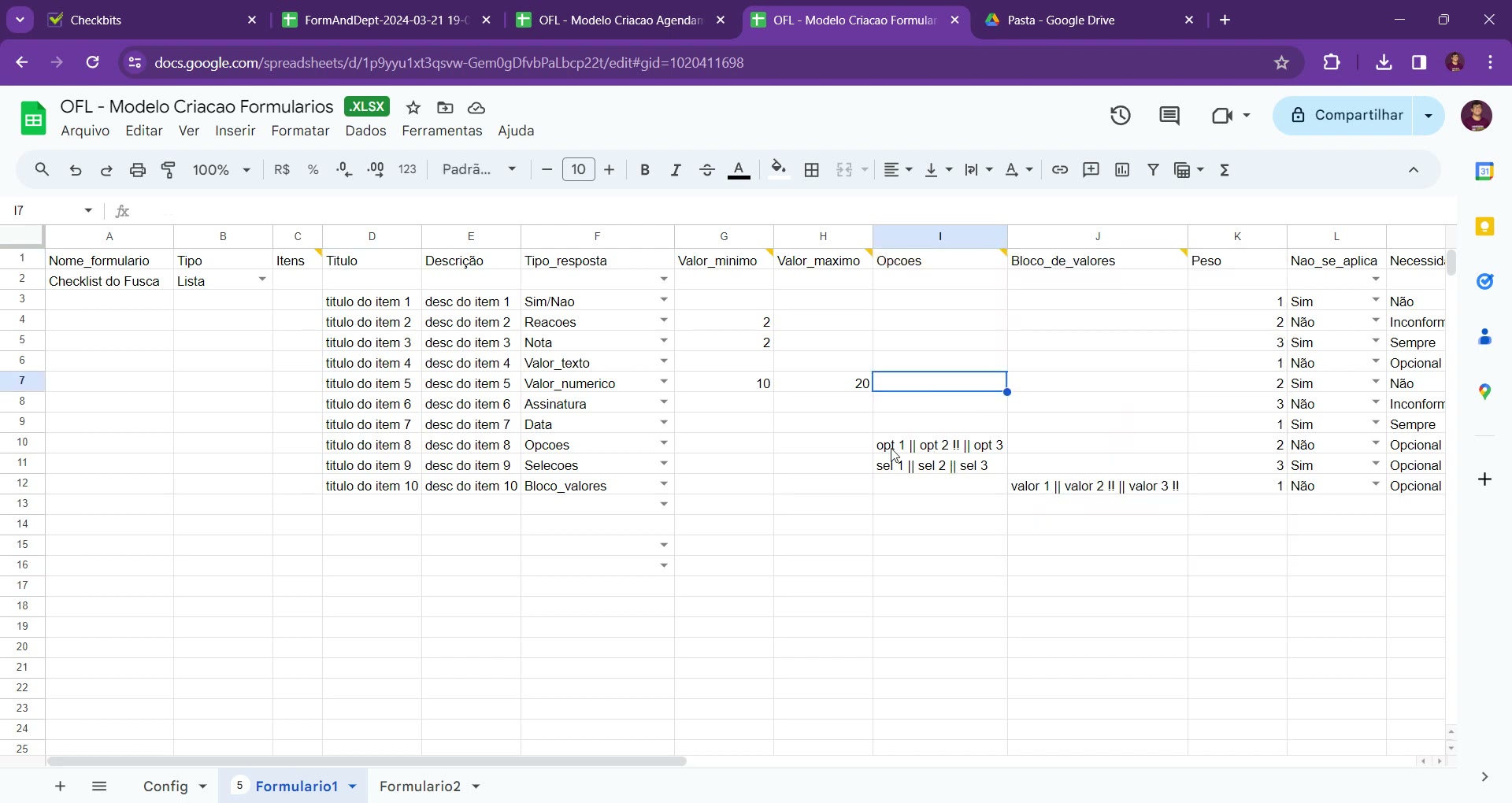Star this spreadsheet
Image resolution: width=1512 pixels, height=803 pixels.
[413, 108]
